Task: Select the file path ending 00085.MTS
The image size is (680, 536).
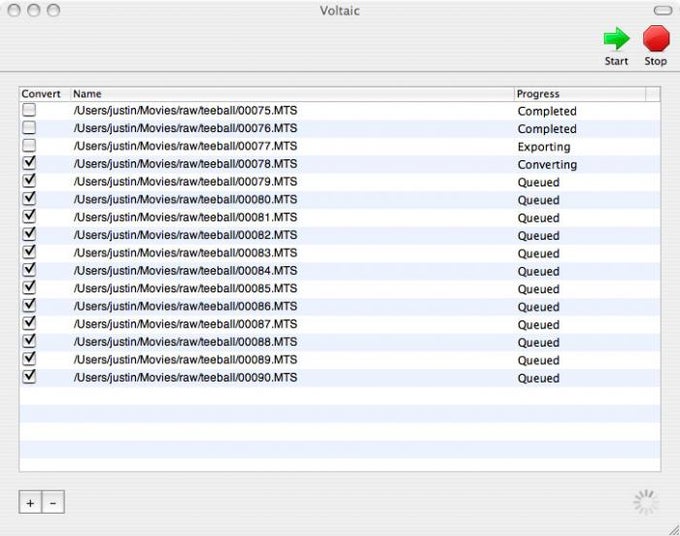Action: [x=185, y=288]
